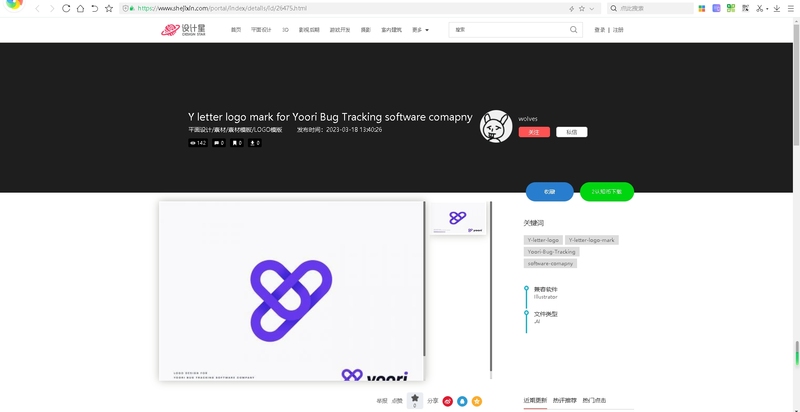800x412 pixels.
Task: Click the blue 收藏 collect button
Action: [549, 192]
